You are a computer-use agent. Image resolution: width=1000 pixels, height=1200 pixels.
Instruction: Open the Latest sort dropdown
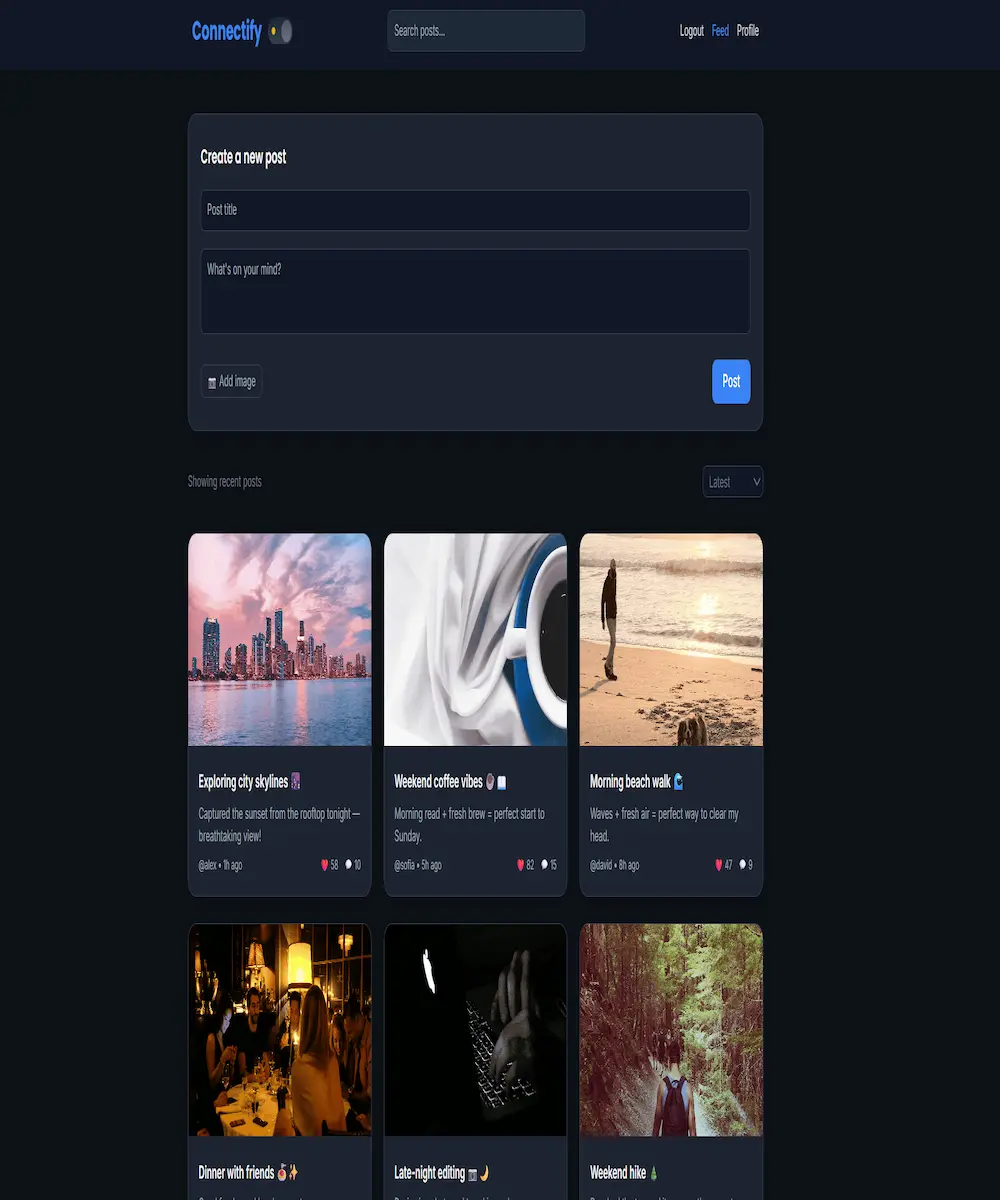pos(732,482)
